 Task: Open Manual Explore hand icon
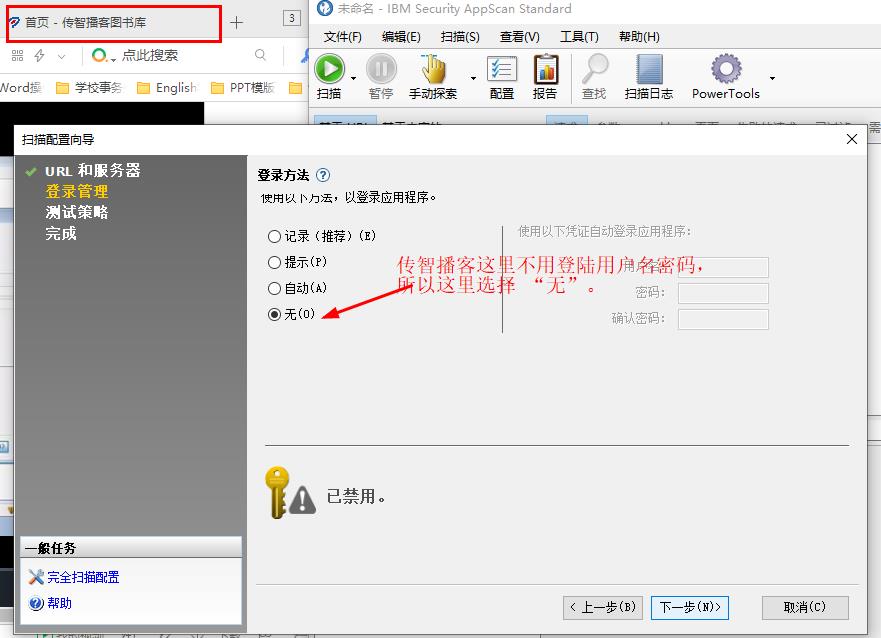pyautogui.click(x=433, y=69)
